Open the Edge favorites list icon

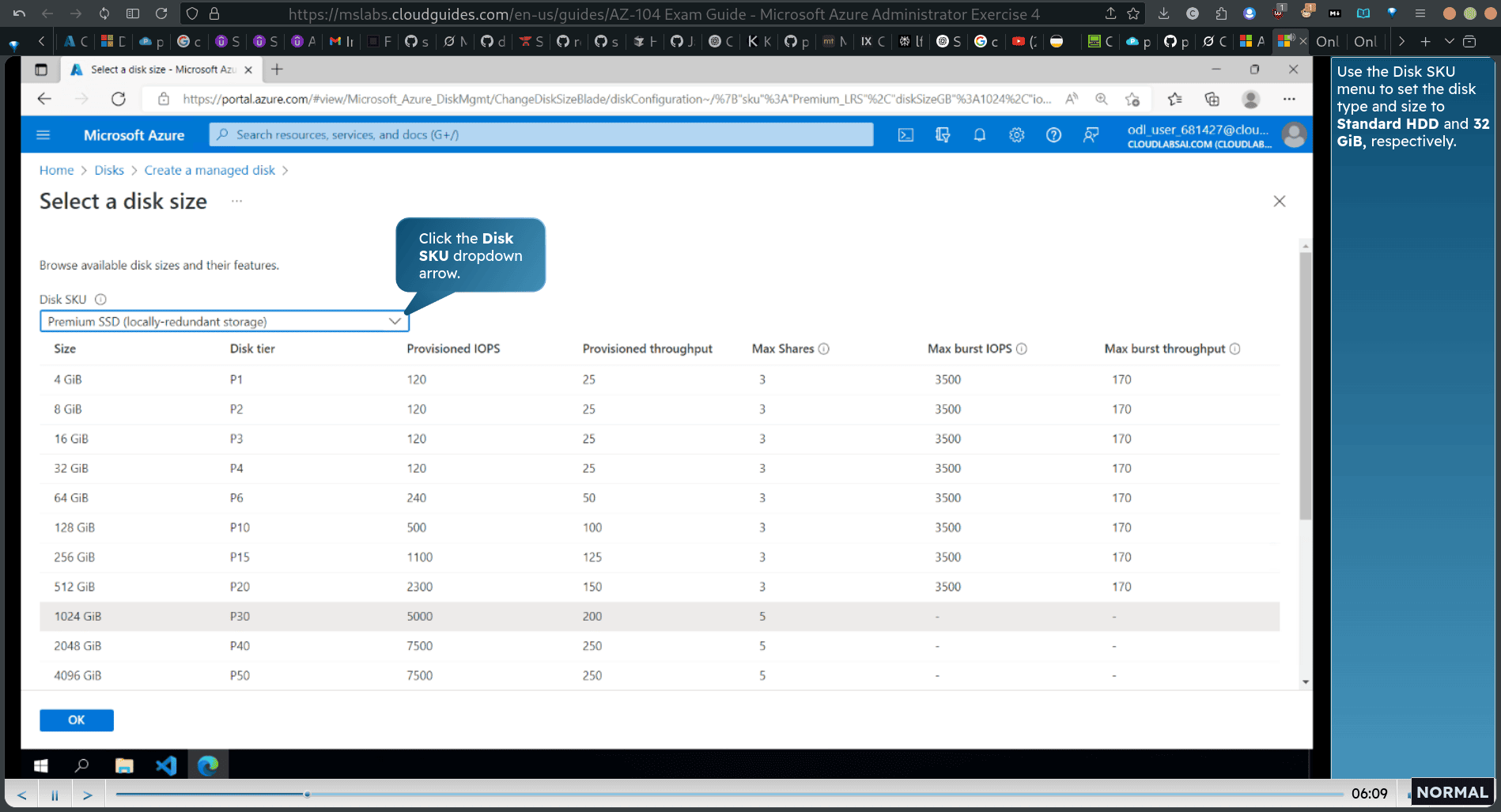1174,99
